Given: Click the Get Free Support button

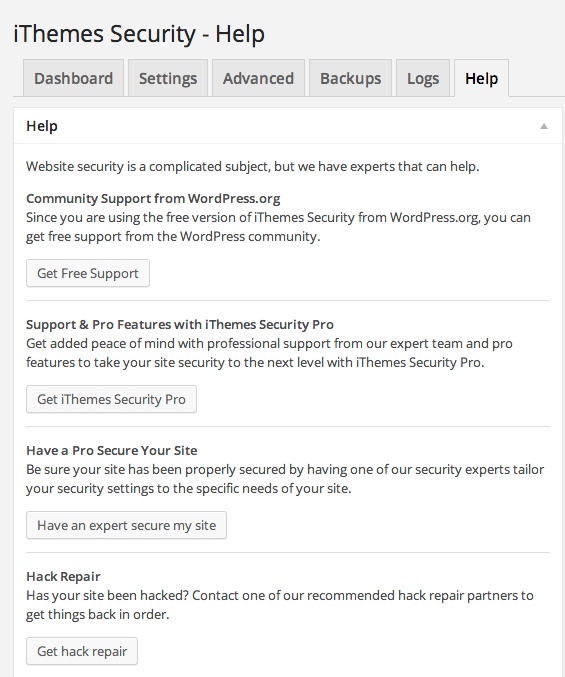Looking at the screenshot, I should [88, 273].
